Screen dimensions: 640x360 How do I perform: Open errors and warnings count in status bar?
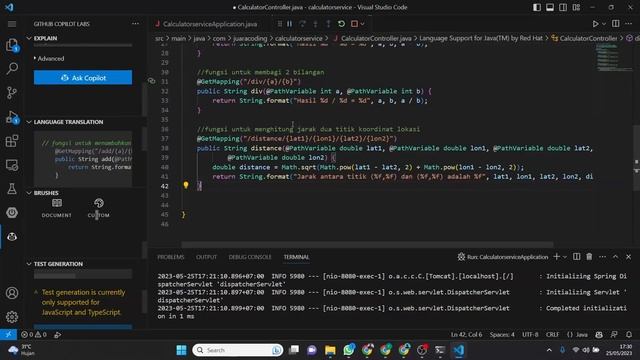tap(34, 334)
